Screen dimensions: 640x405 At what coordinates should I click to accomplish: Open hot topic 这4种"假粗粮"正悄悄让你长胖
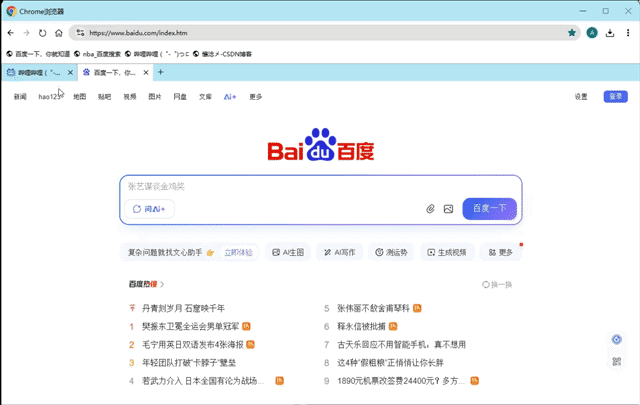(390, 363)
